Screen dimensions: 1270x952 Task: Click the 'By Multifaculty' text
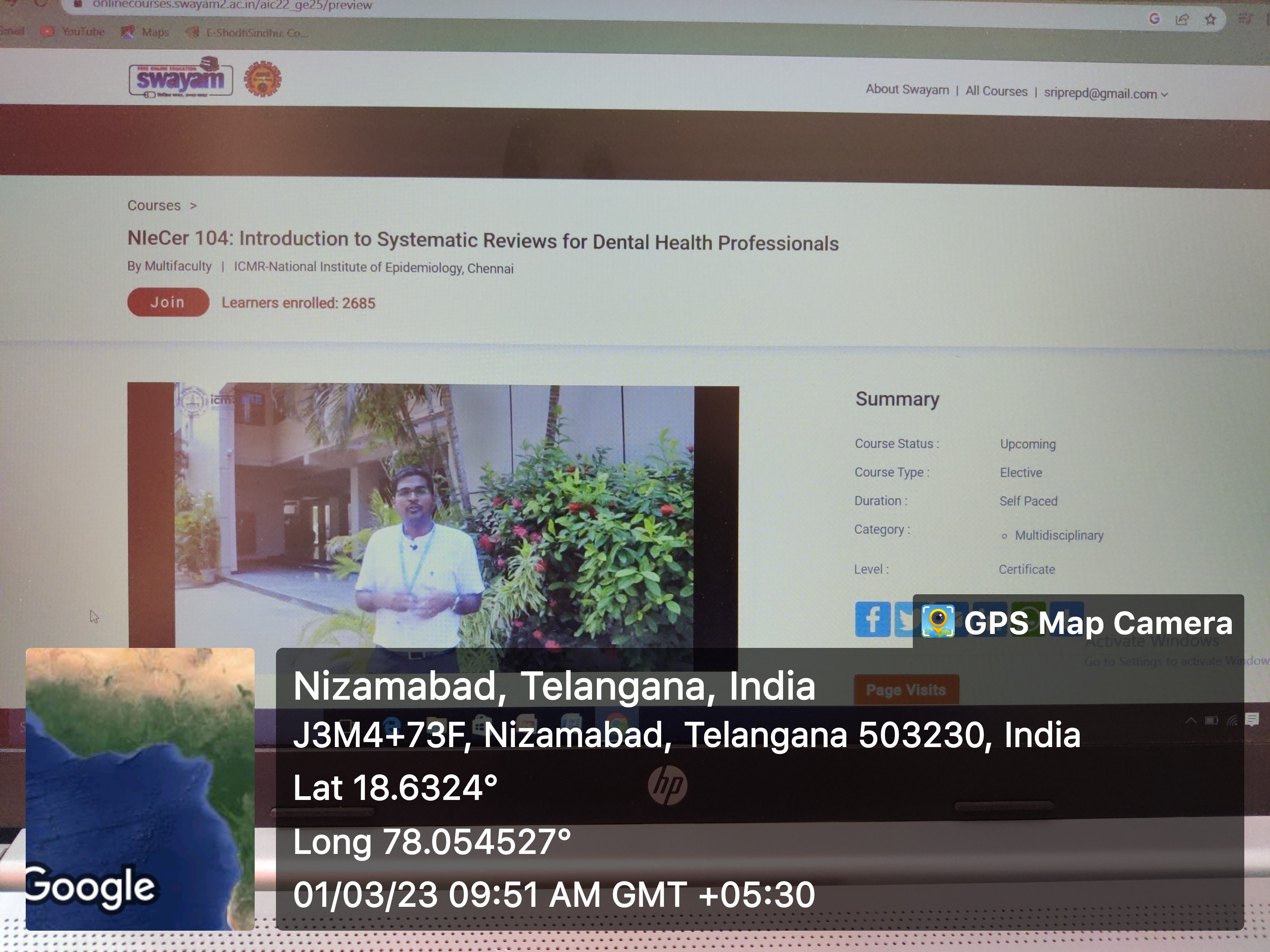click(169, 266)
